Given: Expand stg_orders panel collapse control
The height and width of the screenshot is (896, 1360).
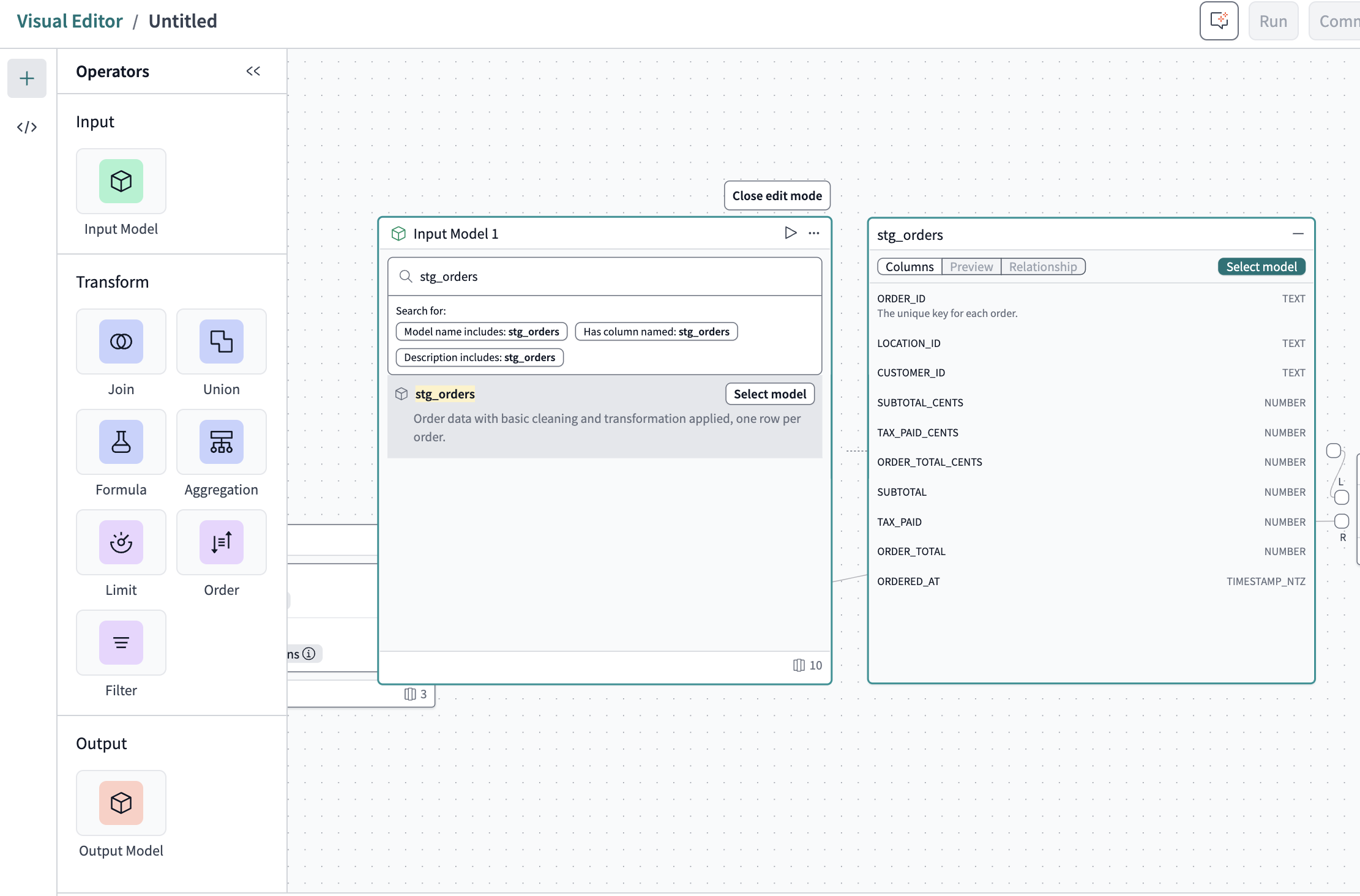Looking at the screenshot, I should 1297,233.
